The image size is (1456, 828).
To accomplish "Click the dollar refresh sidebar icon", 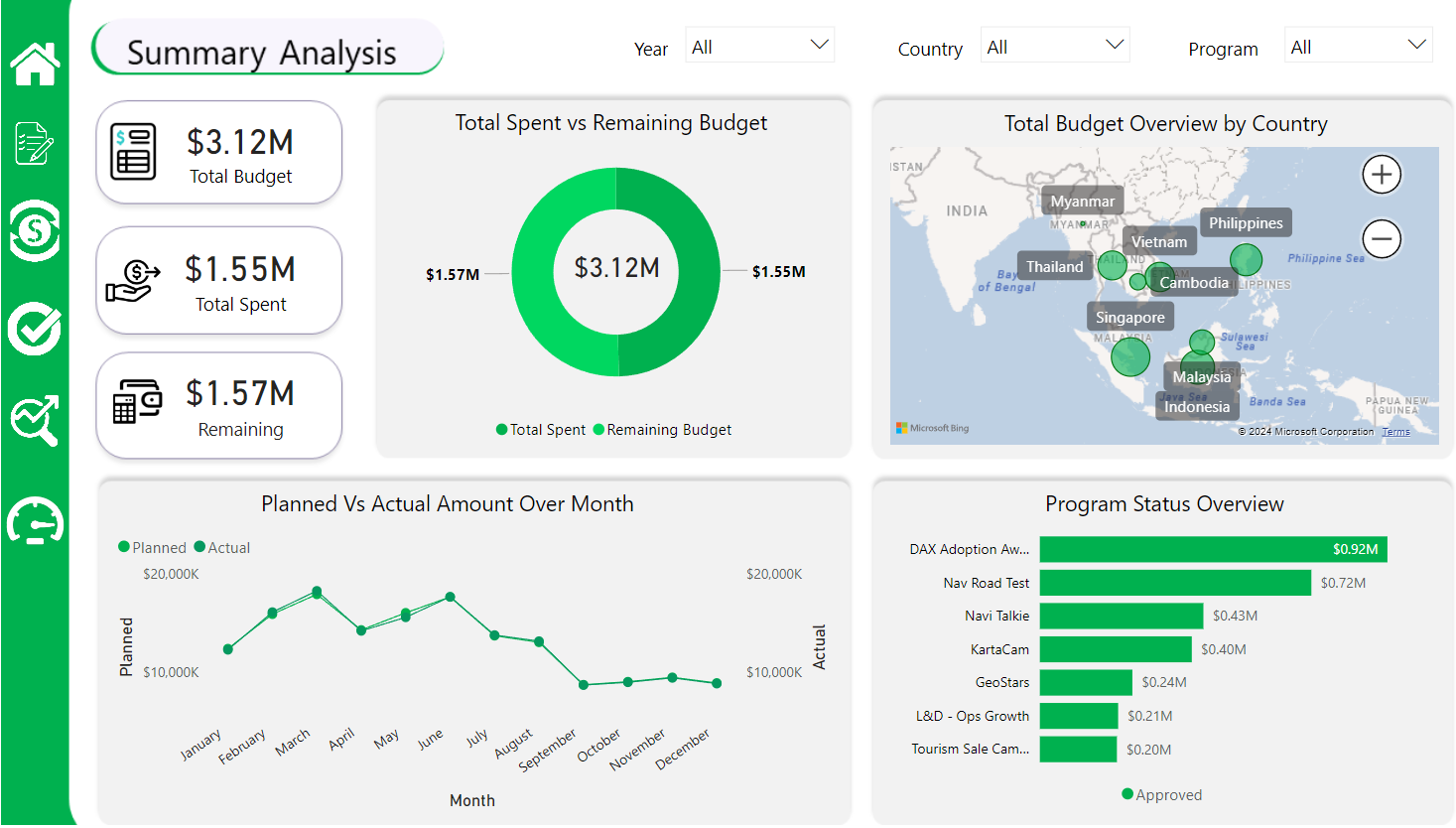I will click(35, 230).
